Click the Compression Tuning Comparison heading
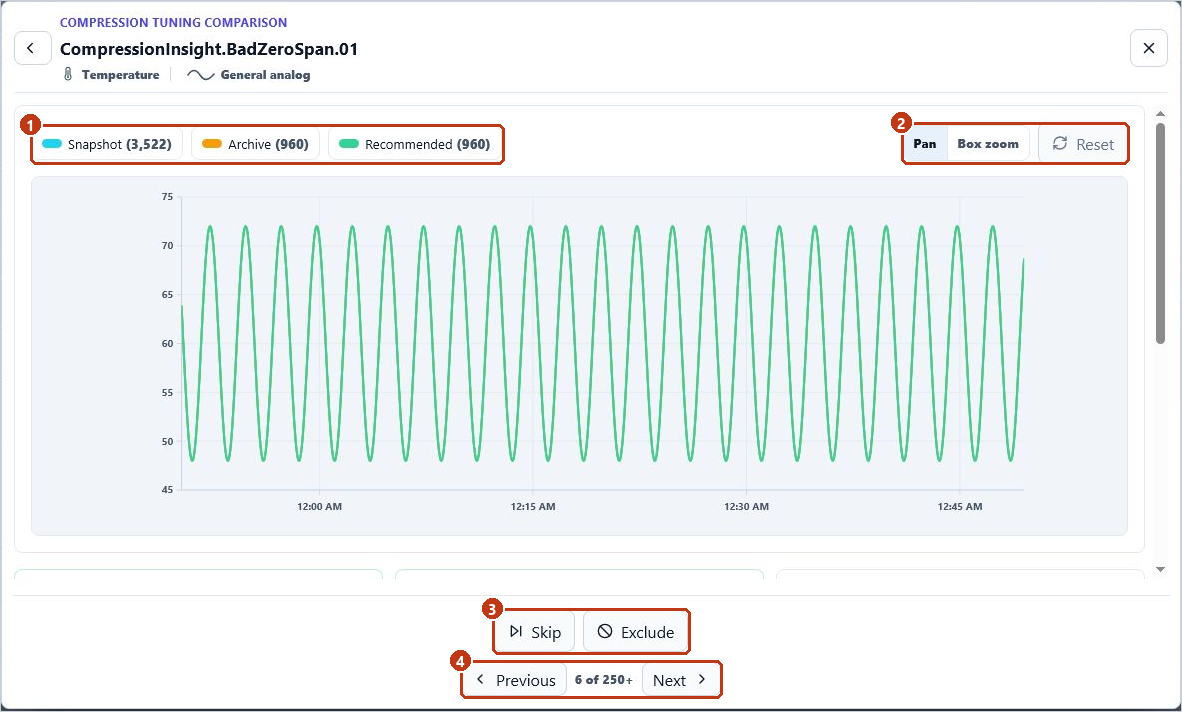 (173, 23)
